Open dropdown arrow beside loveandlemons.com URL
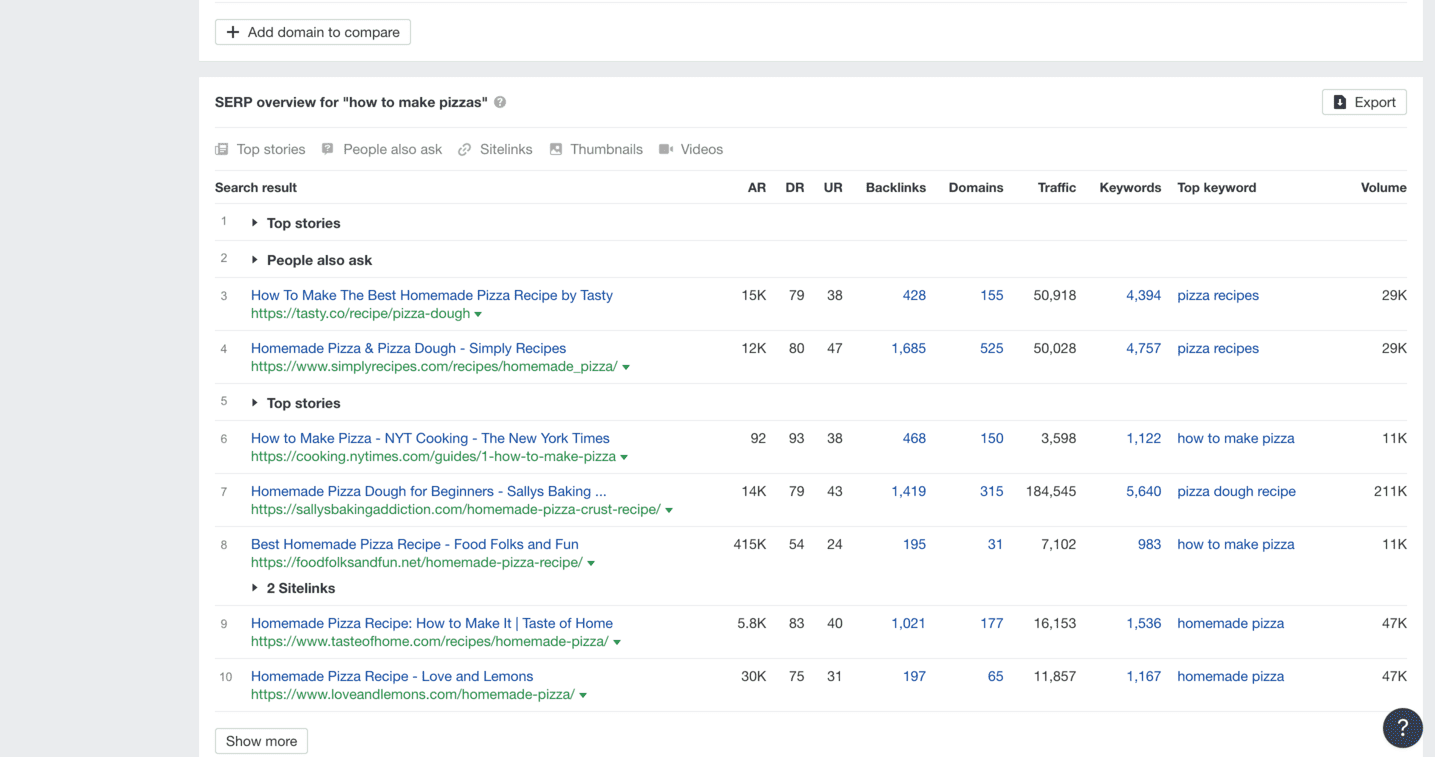 583,695
